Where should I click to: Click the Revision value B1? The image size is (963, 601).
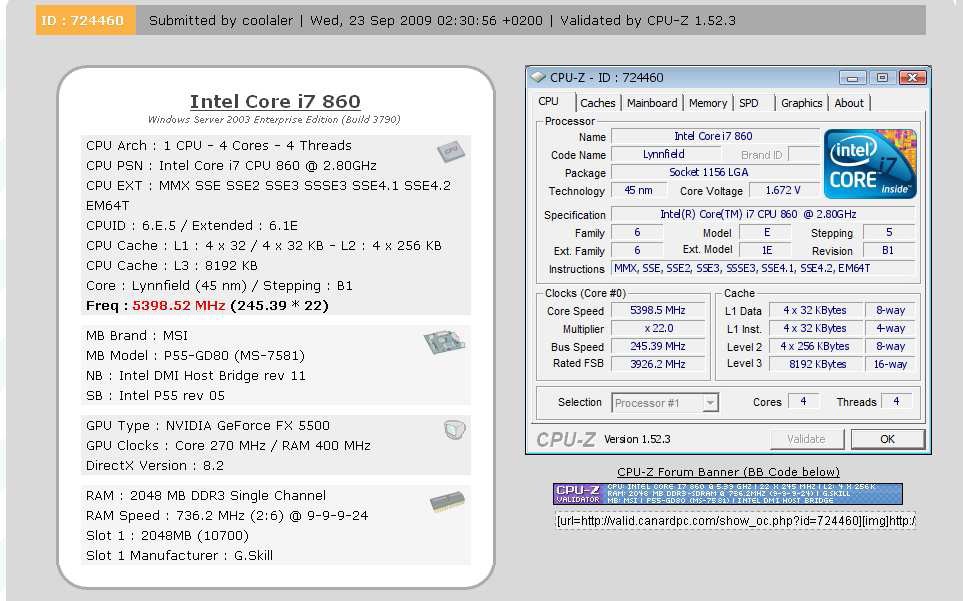[889, 250]
